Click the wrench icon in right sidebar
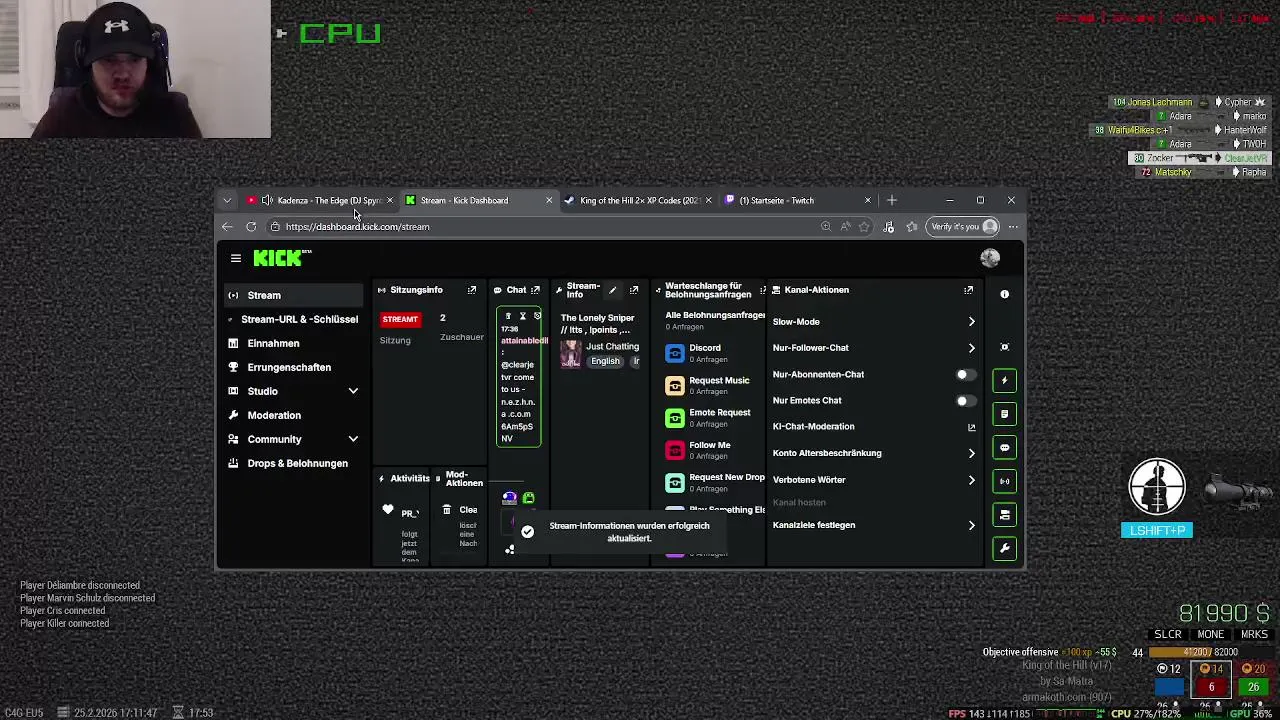 [1005, 548]
